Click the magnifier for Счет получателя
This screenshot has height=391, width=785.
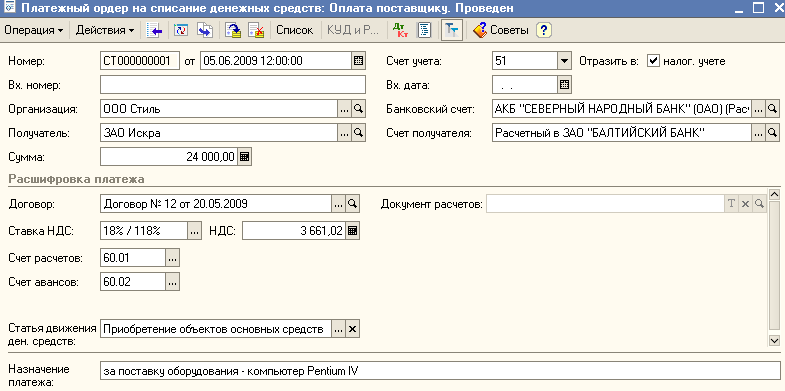(773, 133)
